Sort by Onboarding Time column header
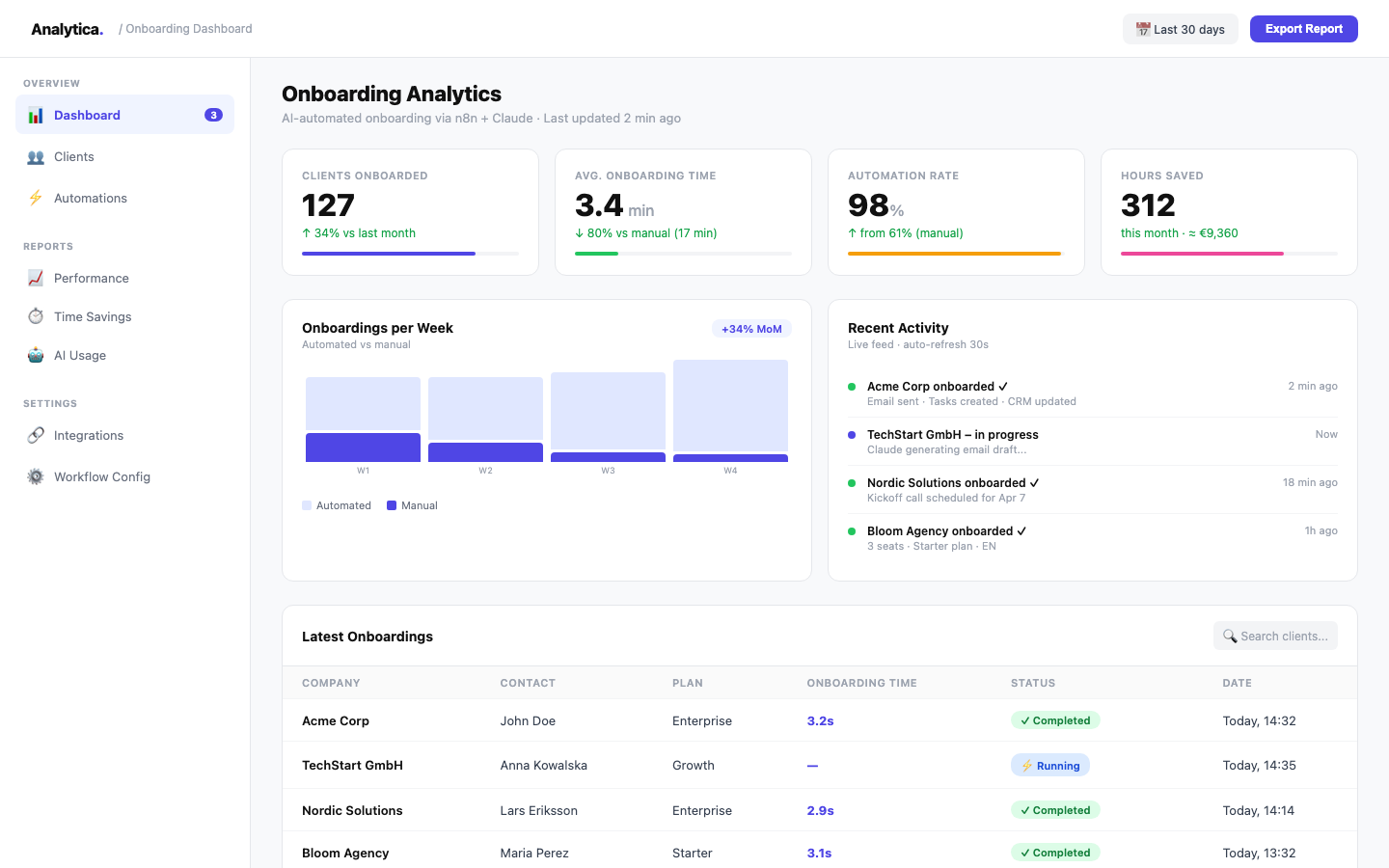Image resolution: width=1389 pixels, height=868 pixels. point(861,683)
